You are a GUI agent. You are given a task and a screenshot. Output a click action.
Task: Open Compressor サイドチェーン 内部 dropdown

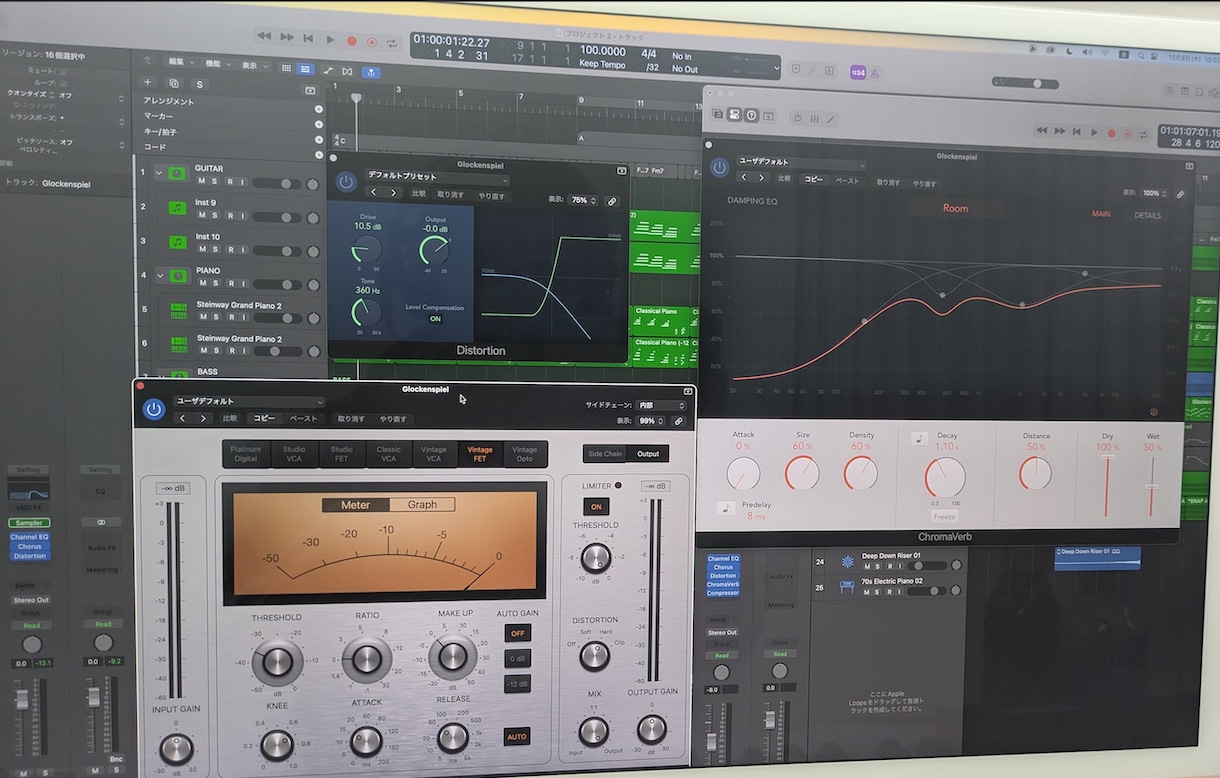click(662, 405)
